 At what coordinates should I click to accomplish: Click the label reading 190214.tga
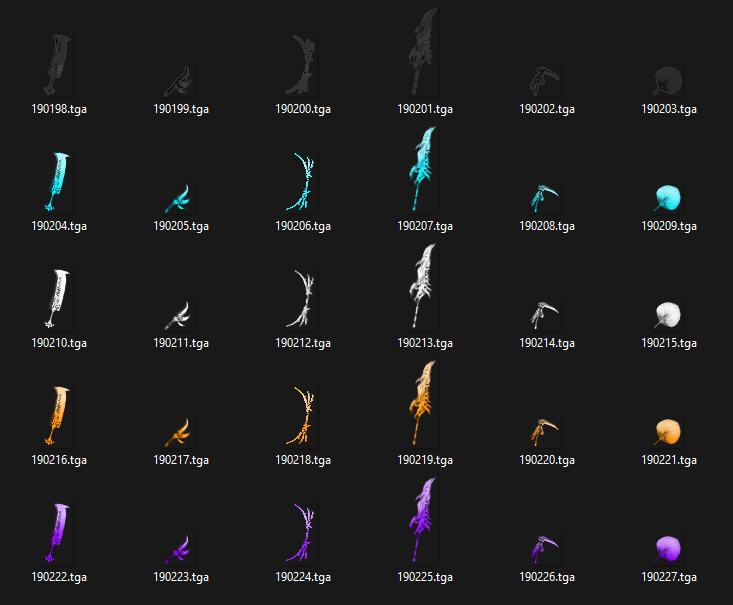point(547,343)
